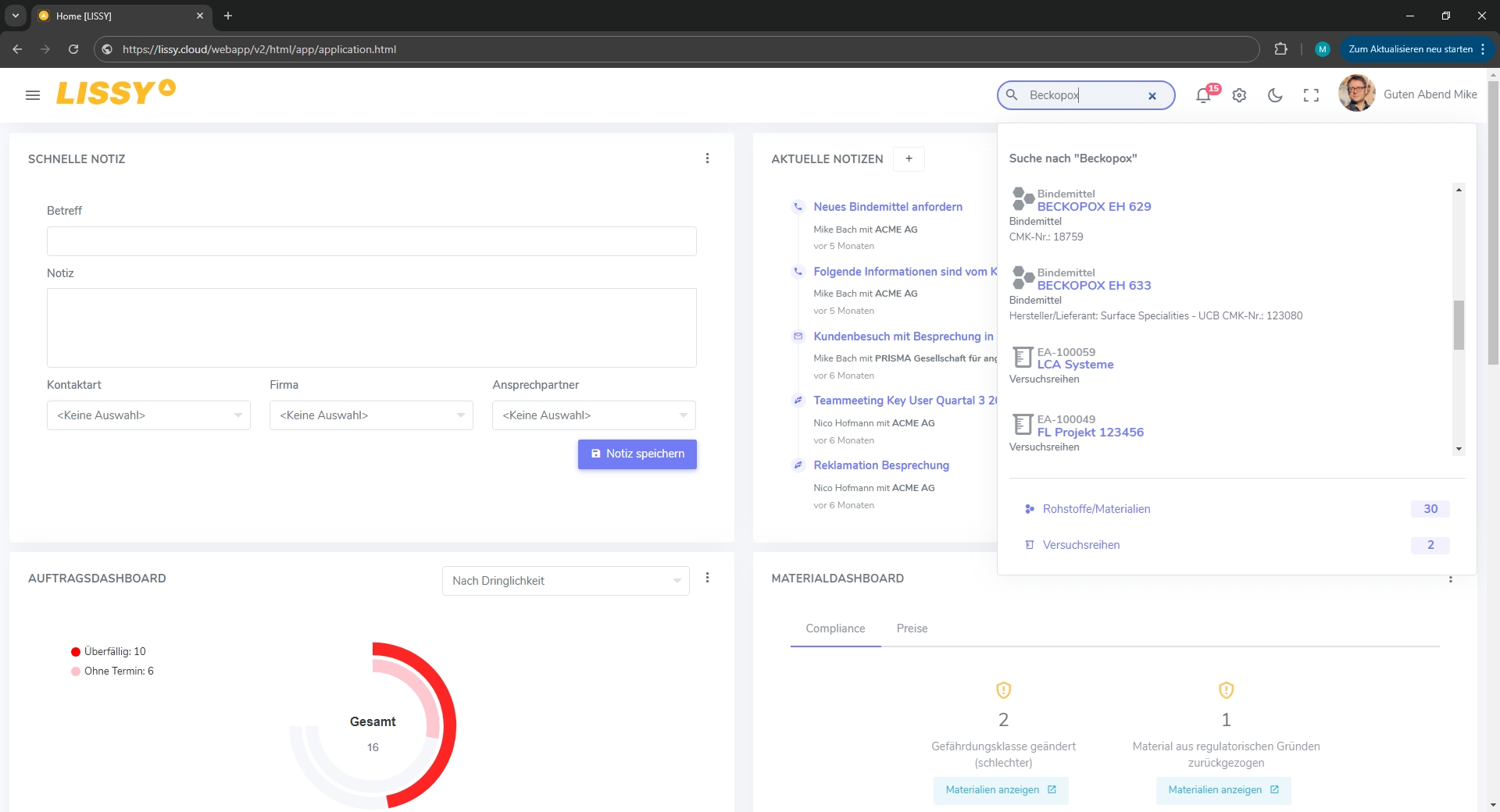Click icon beside Teammeeting Key User note
This screenshot has height=812, width=1500.
pyautogui.click(x=798, y=401)
